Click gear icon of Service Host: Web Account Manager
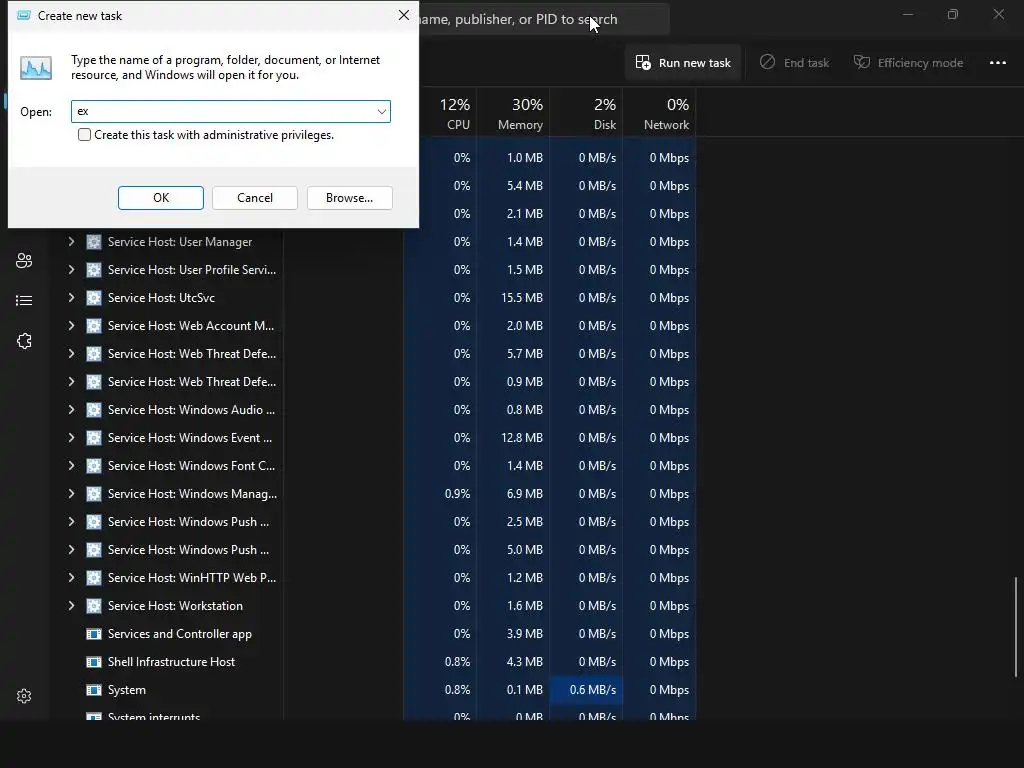 94,326
